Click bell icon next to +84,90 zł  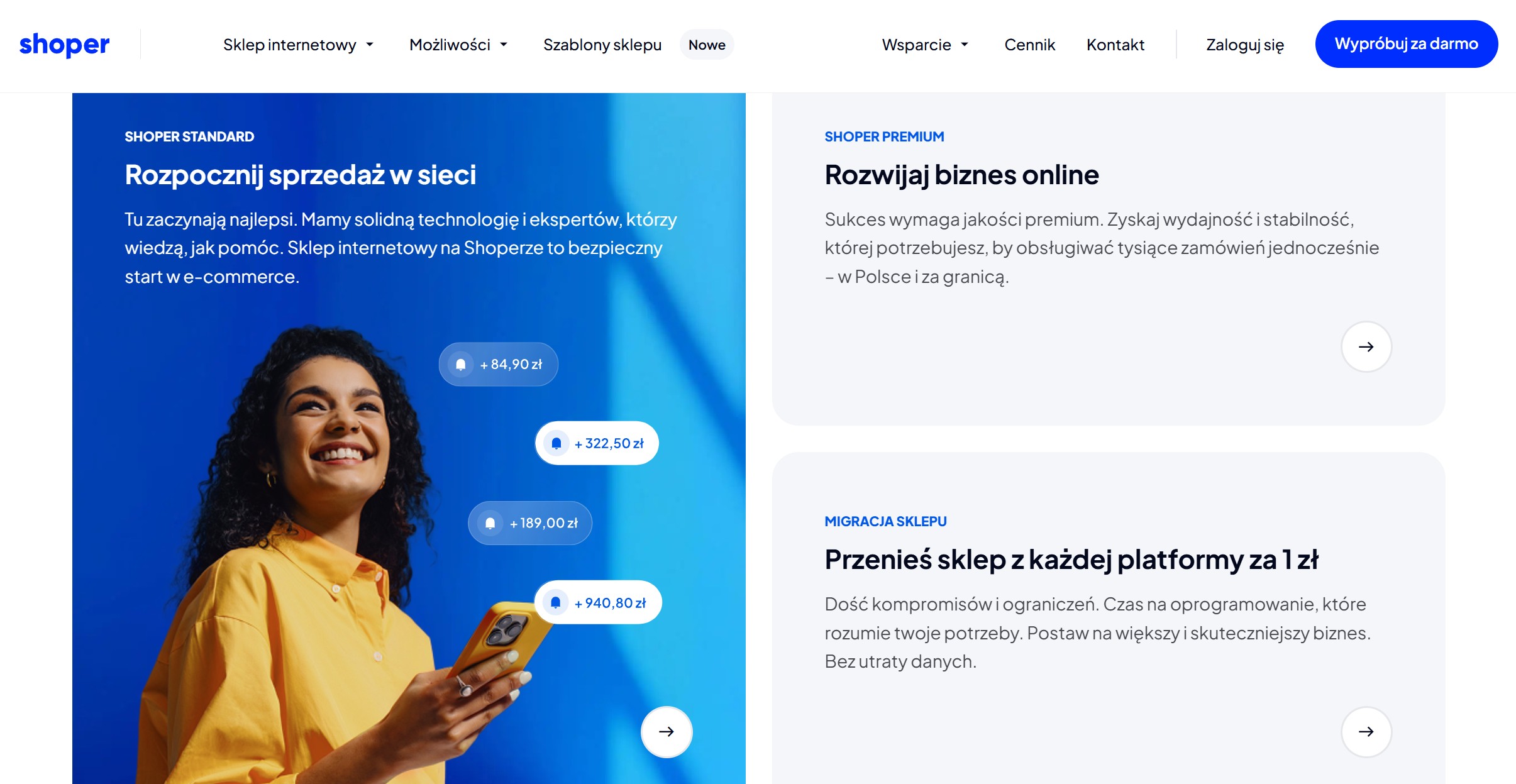click(x=460, y=365)
